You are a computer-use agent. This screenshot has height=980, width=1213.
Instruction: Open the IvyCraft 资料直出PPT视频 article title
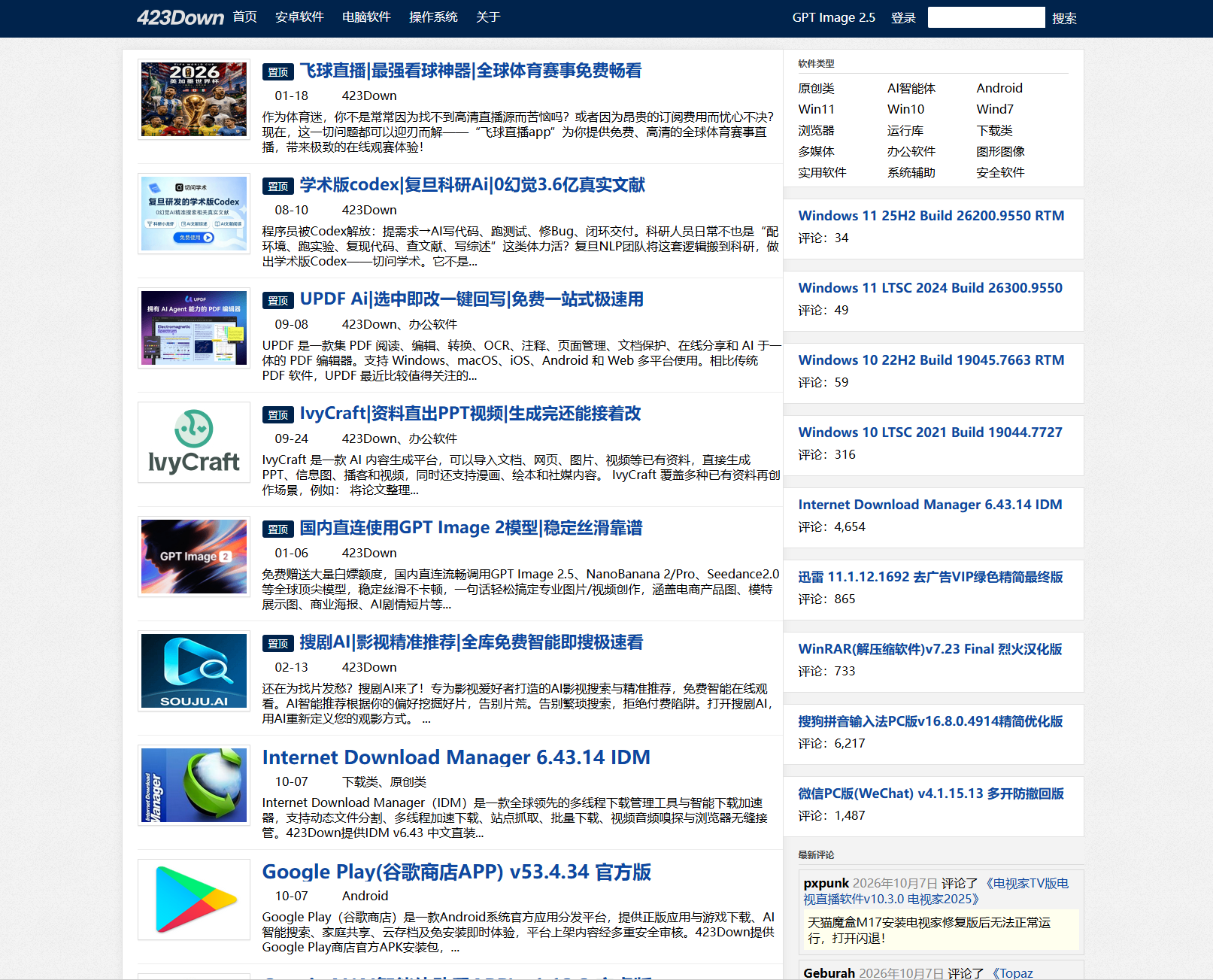point(470,414)
